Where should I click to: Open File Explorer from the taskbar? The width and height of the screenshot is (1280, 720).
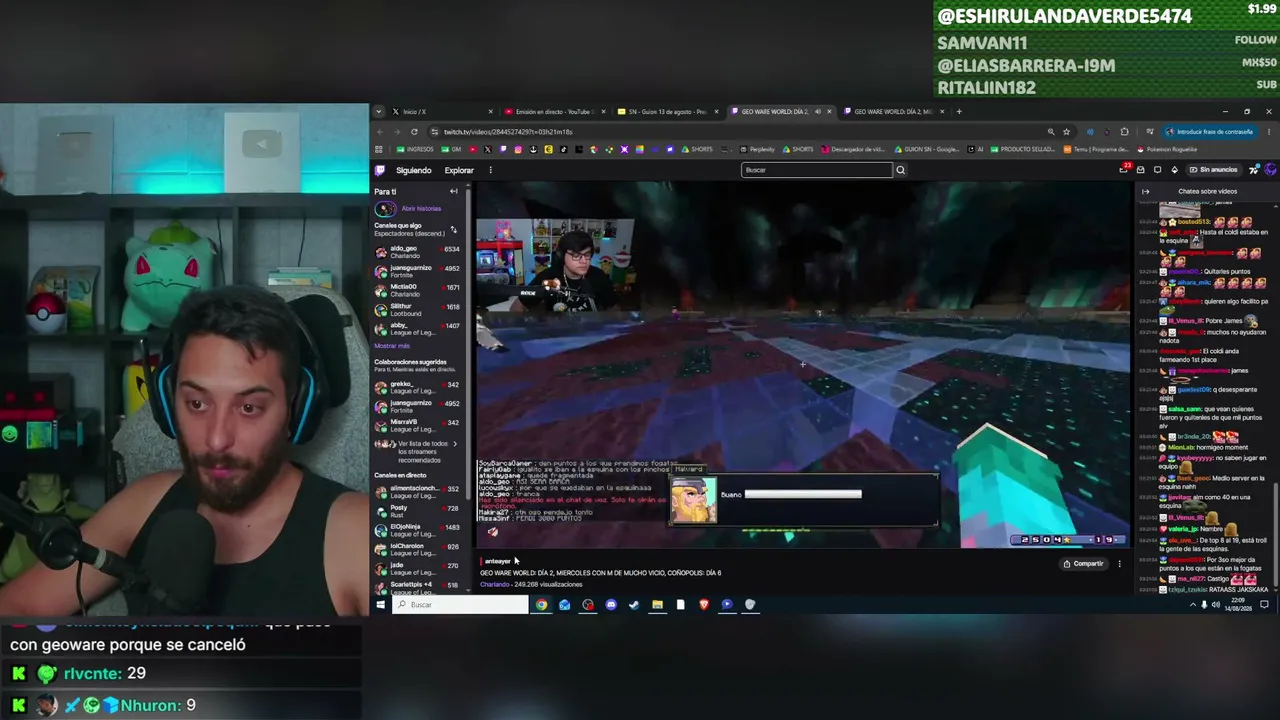(657, 604)
